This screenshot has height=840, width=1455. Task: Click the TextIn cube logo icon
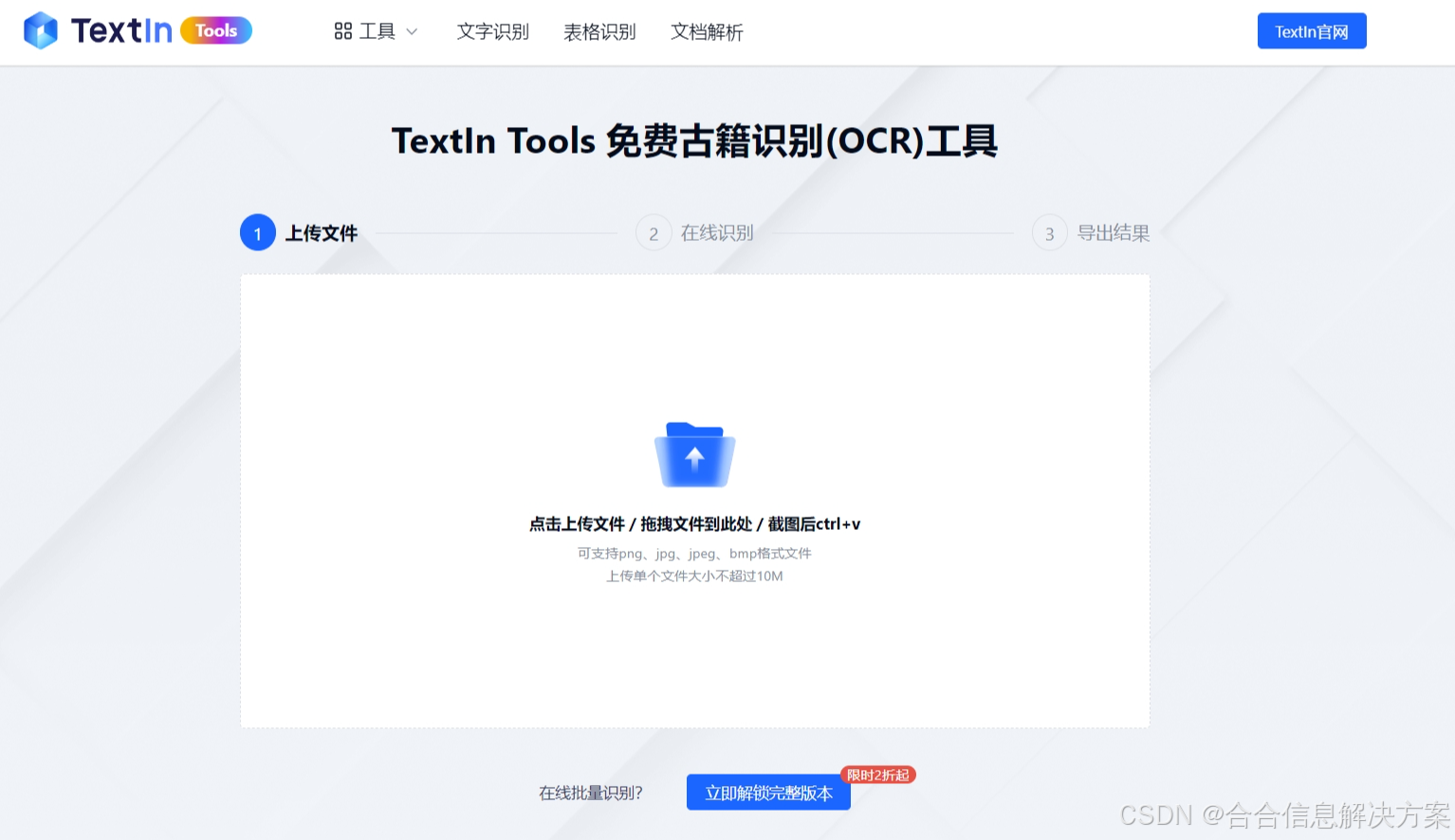pyautogui.click(x=41, y=30)
